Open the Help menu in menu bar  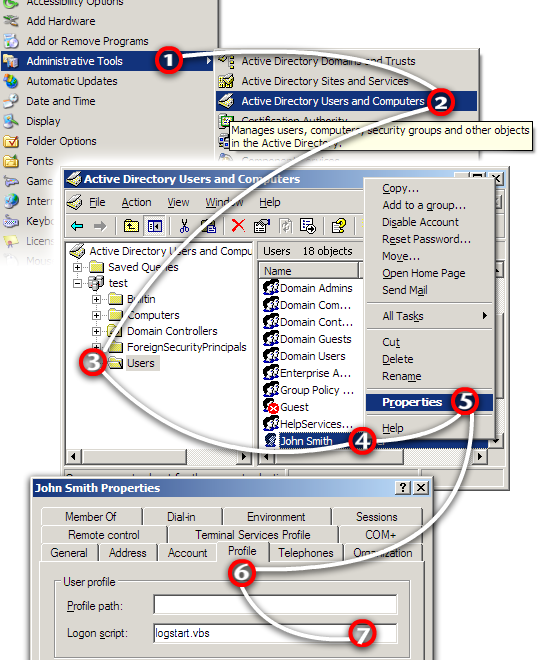[x=270, y=202]
